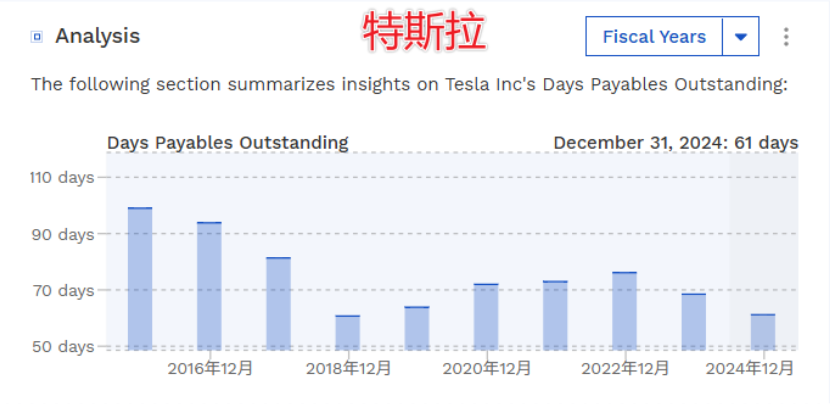Click the bar above 2024年12月

763,331
